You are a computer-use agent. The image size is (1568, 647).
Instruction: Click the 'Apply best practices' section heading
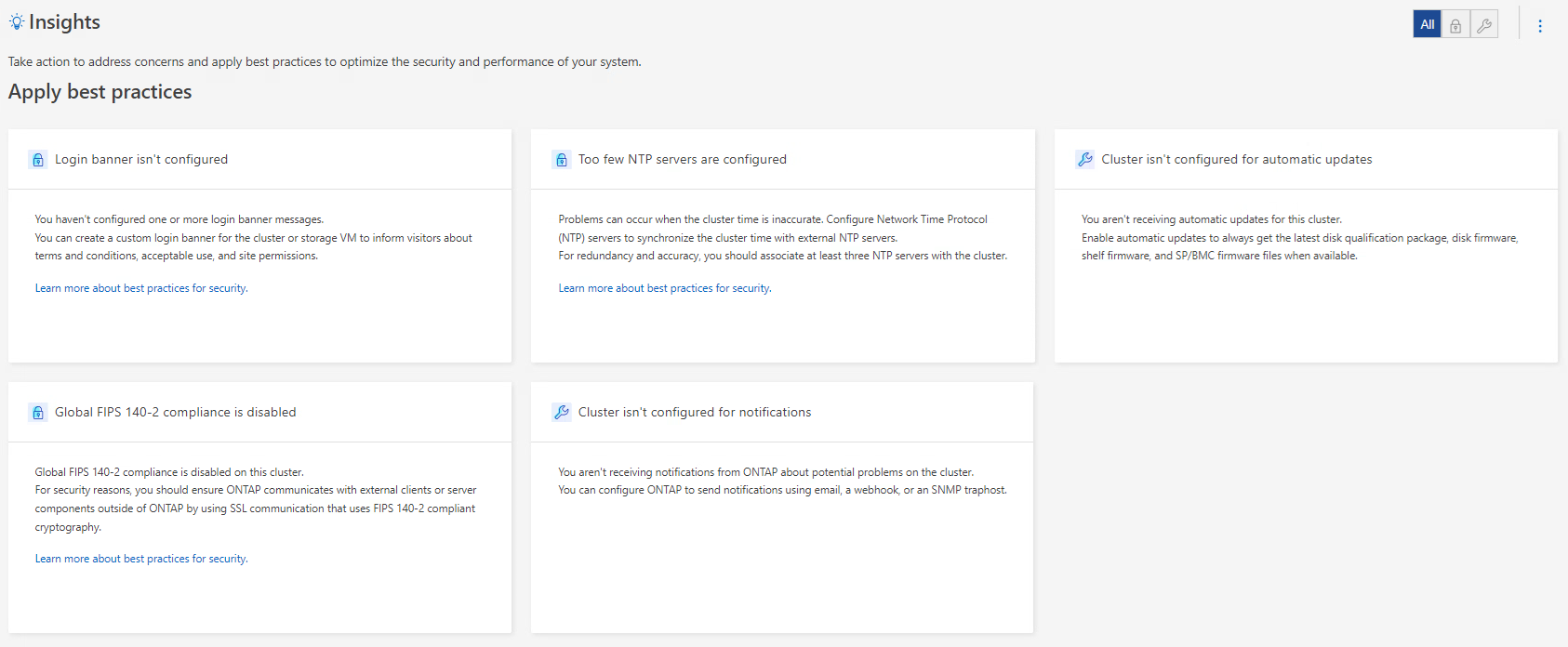100,92
